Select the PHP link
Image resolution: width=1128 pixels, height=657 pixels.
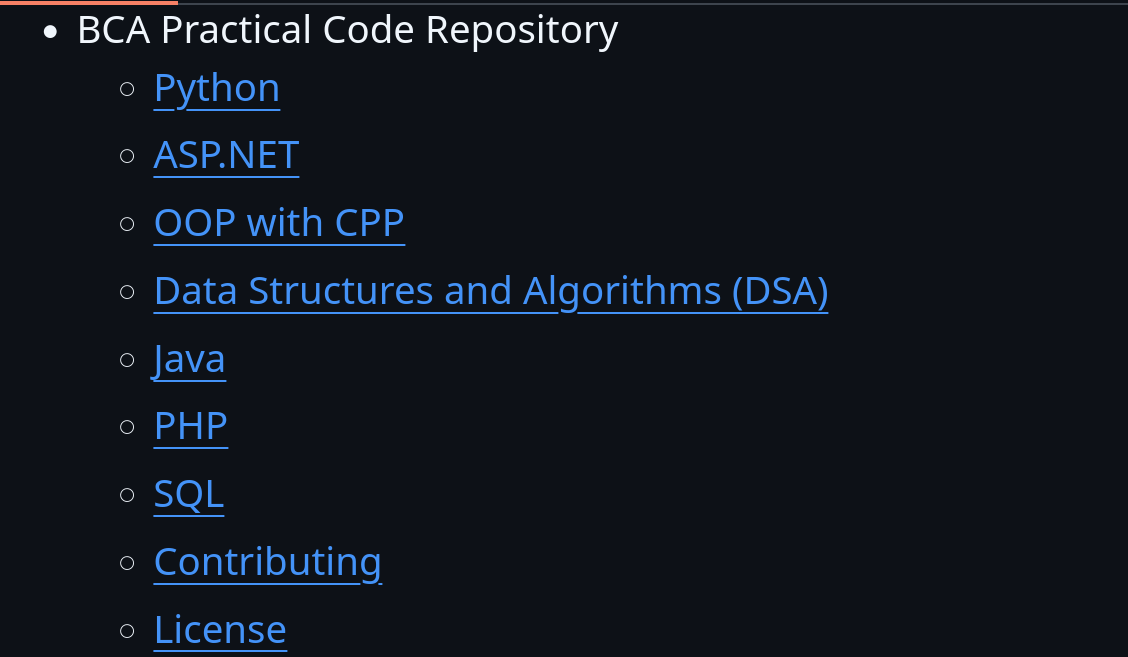(x=190, y=426)
